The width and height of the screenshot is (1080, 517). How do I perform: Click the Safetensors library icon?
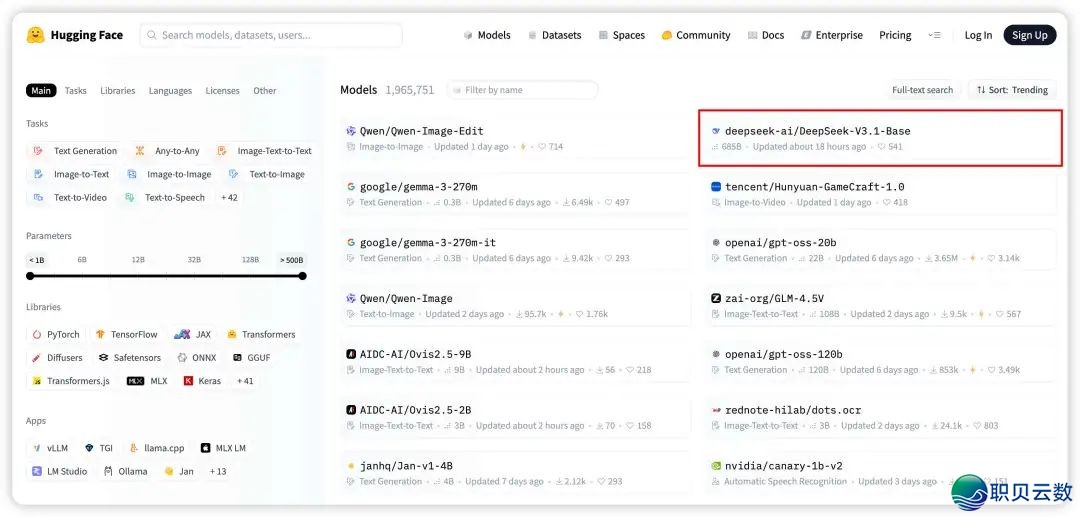point(103,358)
